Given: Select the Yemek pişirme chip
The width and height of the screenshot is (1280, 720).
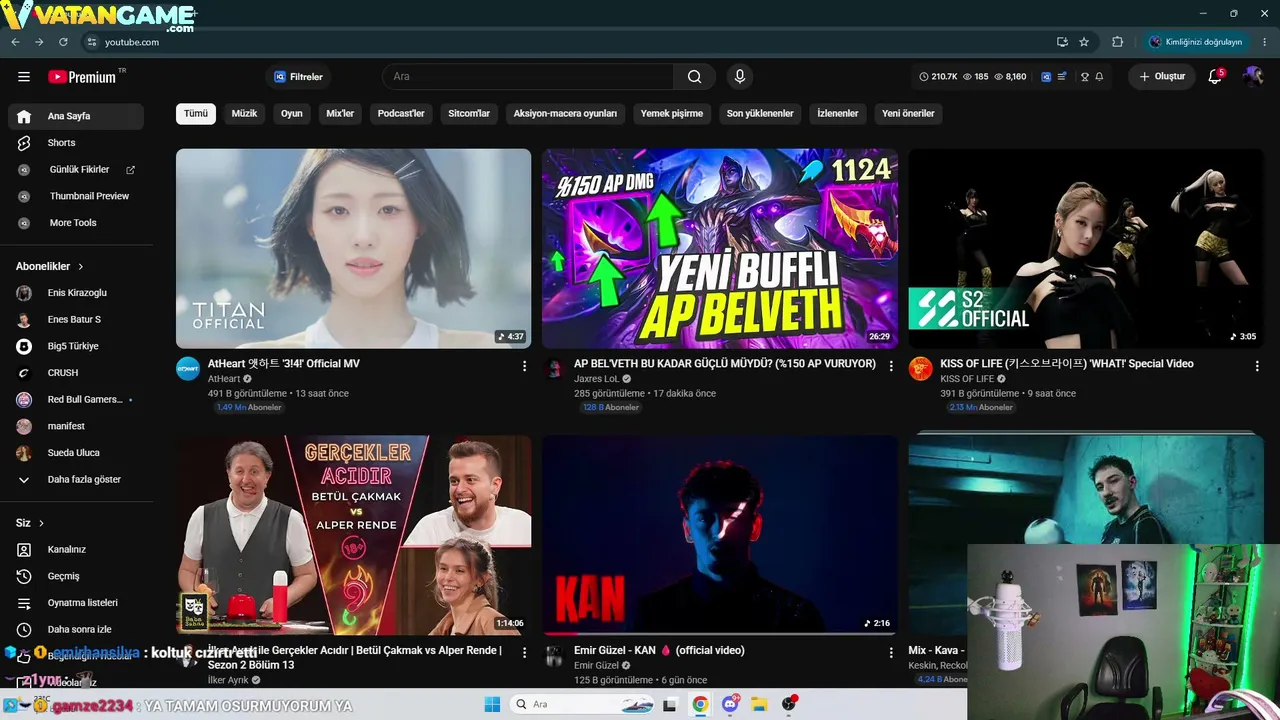Looking at the screenshot, I should click(672, 114).
